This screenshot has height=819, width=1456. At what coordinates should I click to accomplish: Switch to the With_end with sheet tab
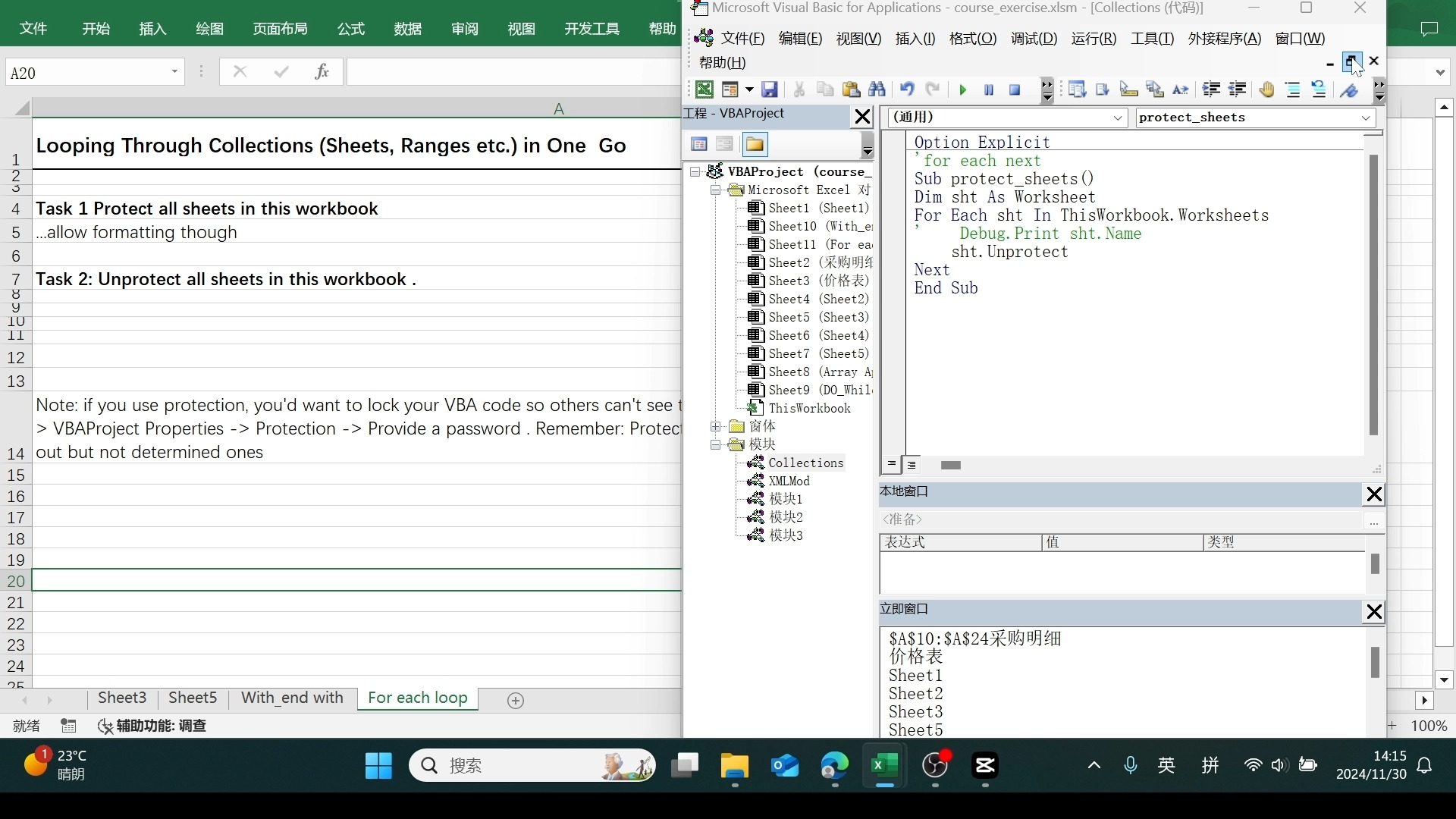pos(292,698)
